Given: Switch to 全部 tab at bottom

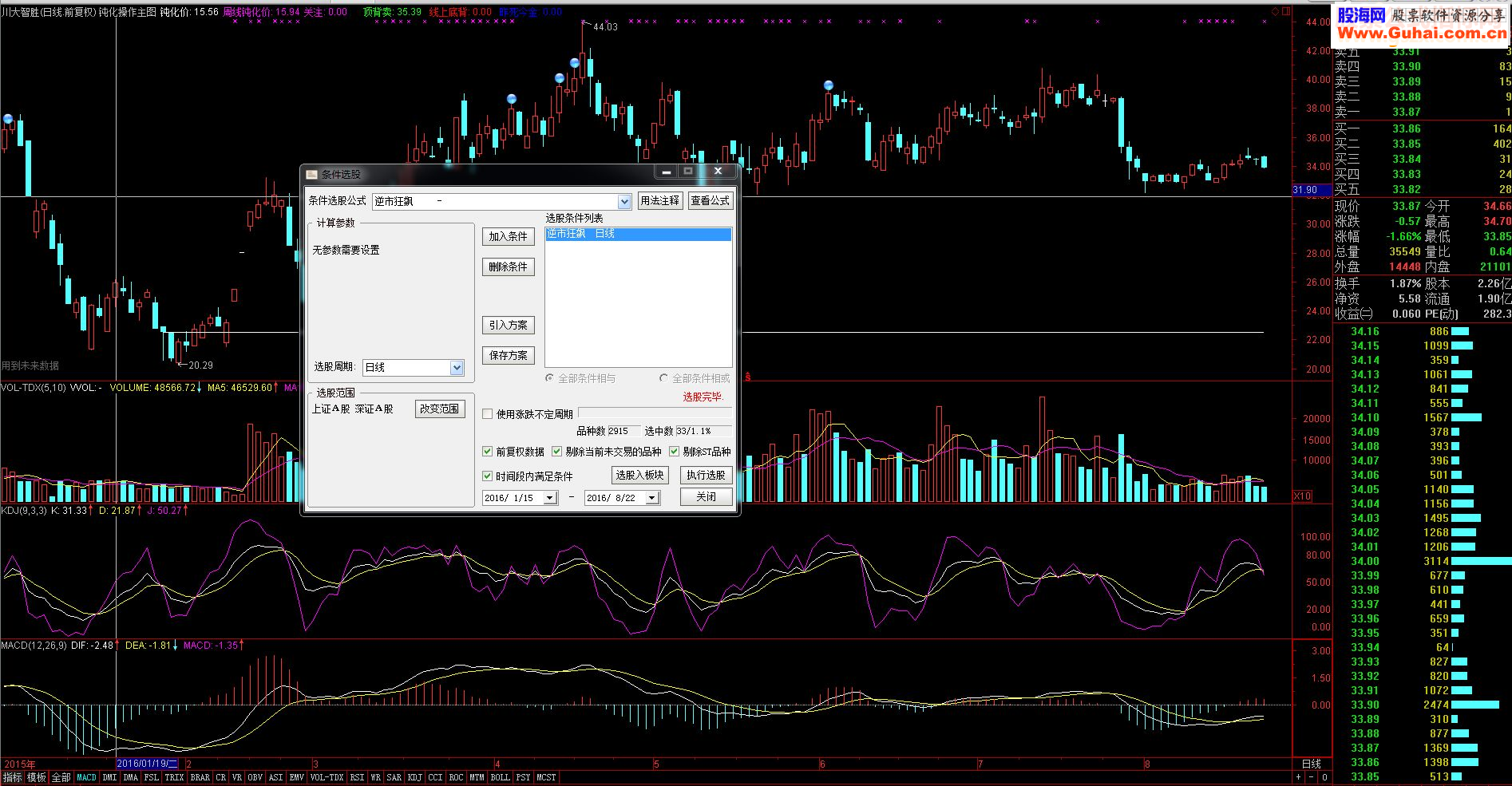Looking at the screenshot, I should click(x=61, y=777).
